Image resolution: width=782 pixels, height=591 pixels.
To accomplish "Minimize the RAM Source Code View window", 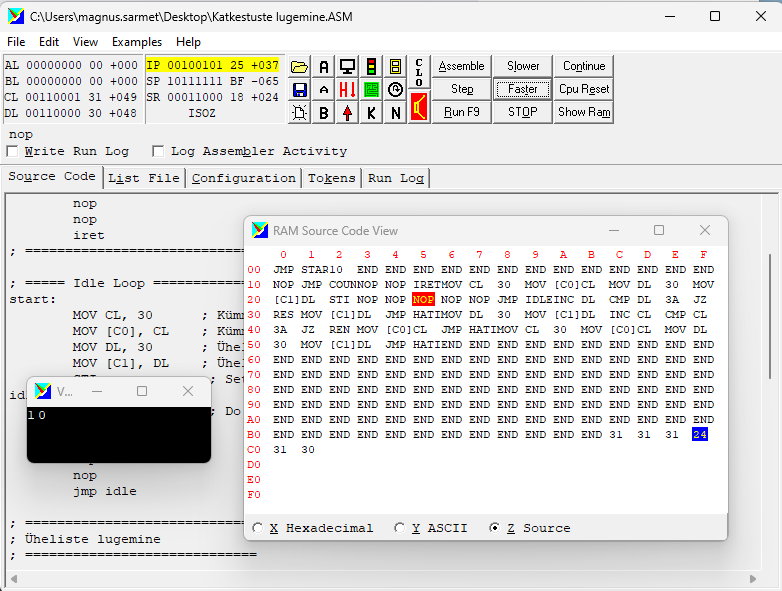I will [x=614, y=230].
